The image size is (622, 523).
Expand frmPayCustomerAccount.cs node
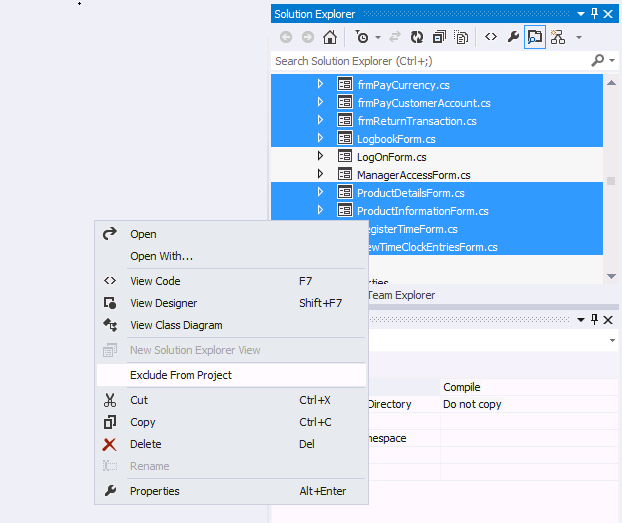click(x=320, y=102)
